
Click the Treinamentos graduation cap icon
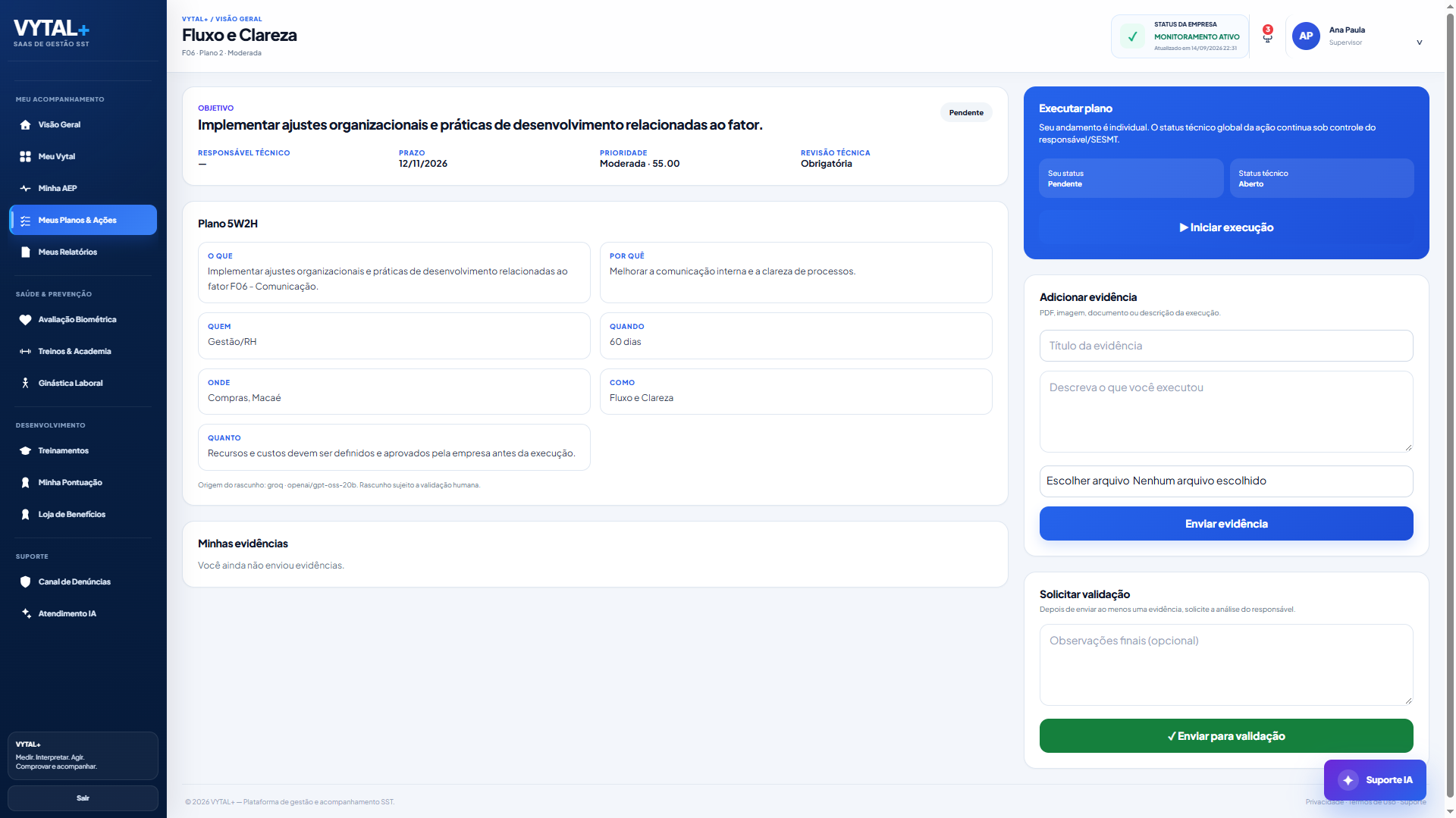(x=25, y=451)
